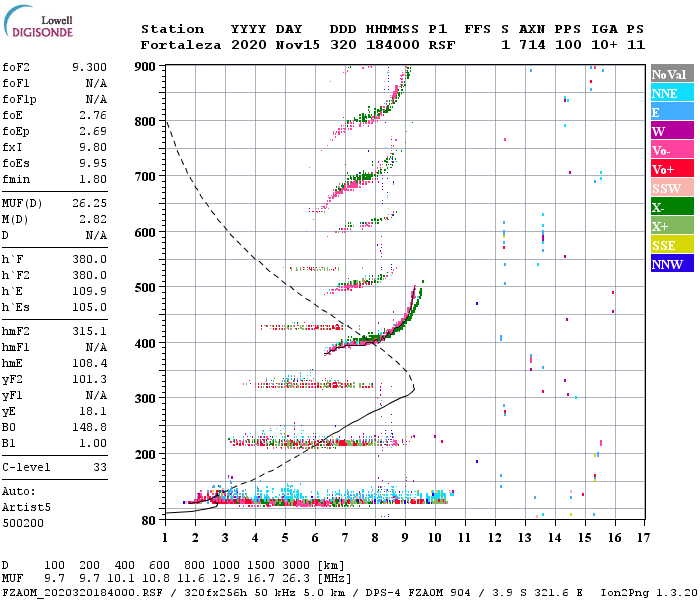The height and width of the screenshot is (600, 700).
Task: Click the 9 MHz frequency axis label
Action: click(405, 538)
